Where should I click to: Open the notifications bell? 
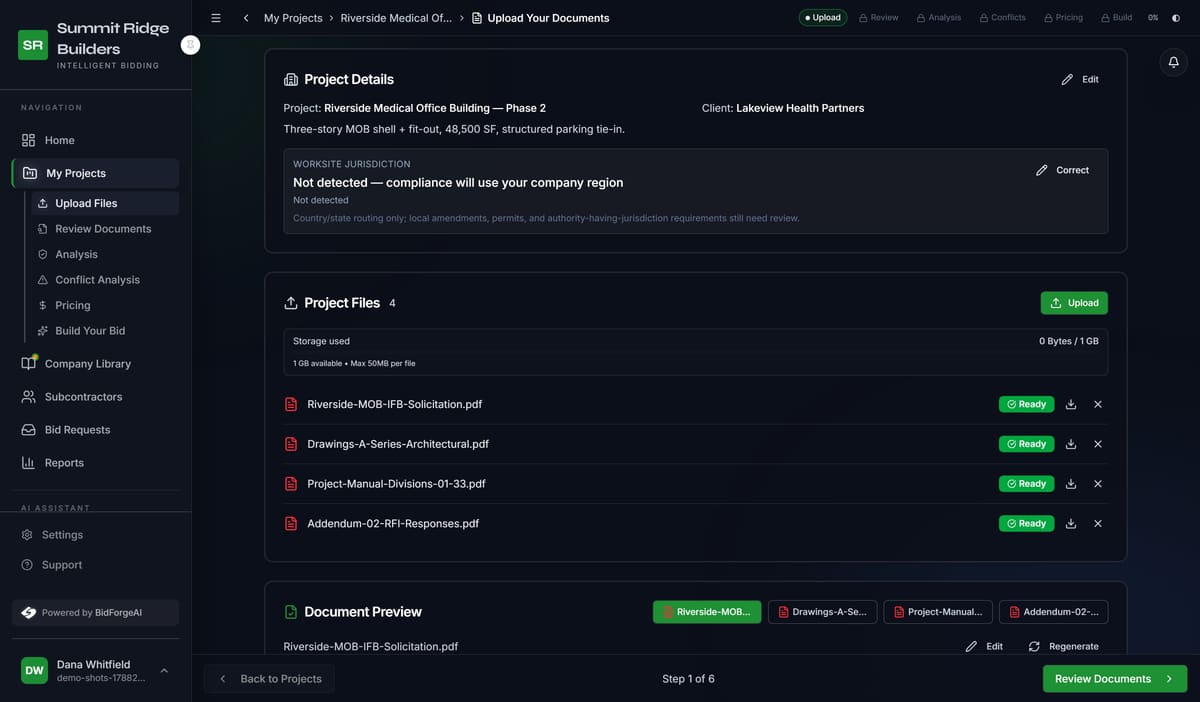(1174, 62)
